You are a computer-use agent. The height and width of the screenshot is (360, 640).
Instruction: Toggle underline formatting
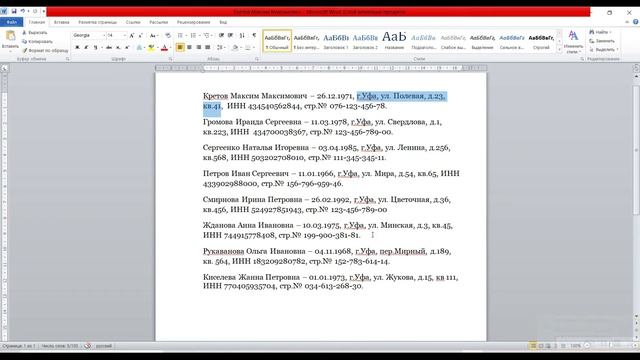[x=96, y=48]
